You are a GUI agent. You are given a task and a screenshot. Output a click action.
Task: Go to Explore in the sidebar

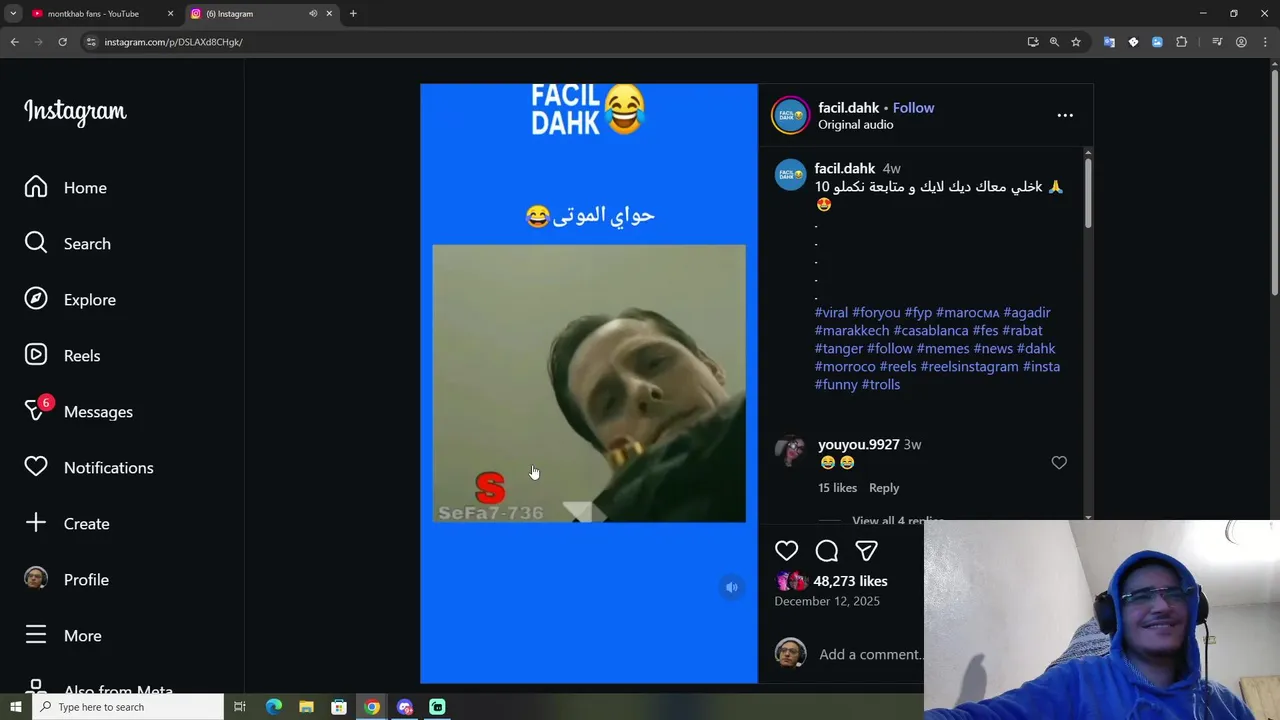coord(70,300)
